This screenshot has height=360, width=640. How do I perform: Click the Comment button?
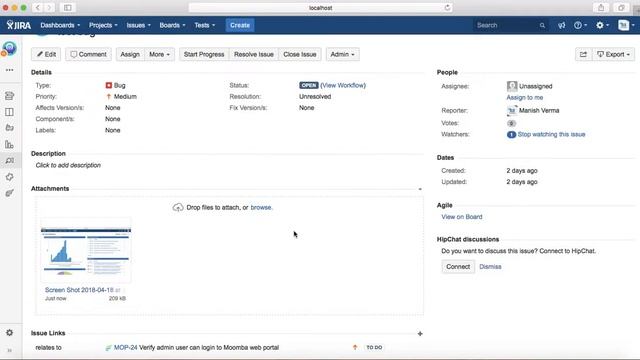(x=88, y=54)
